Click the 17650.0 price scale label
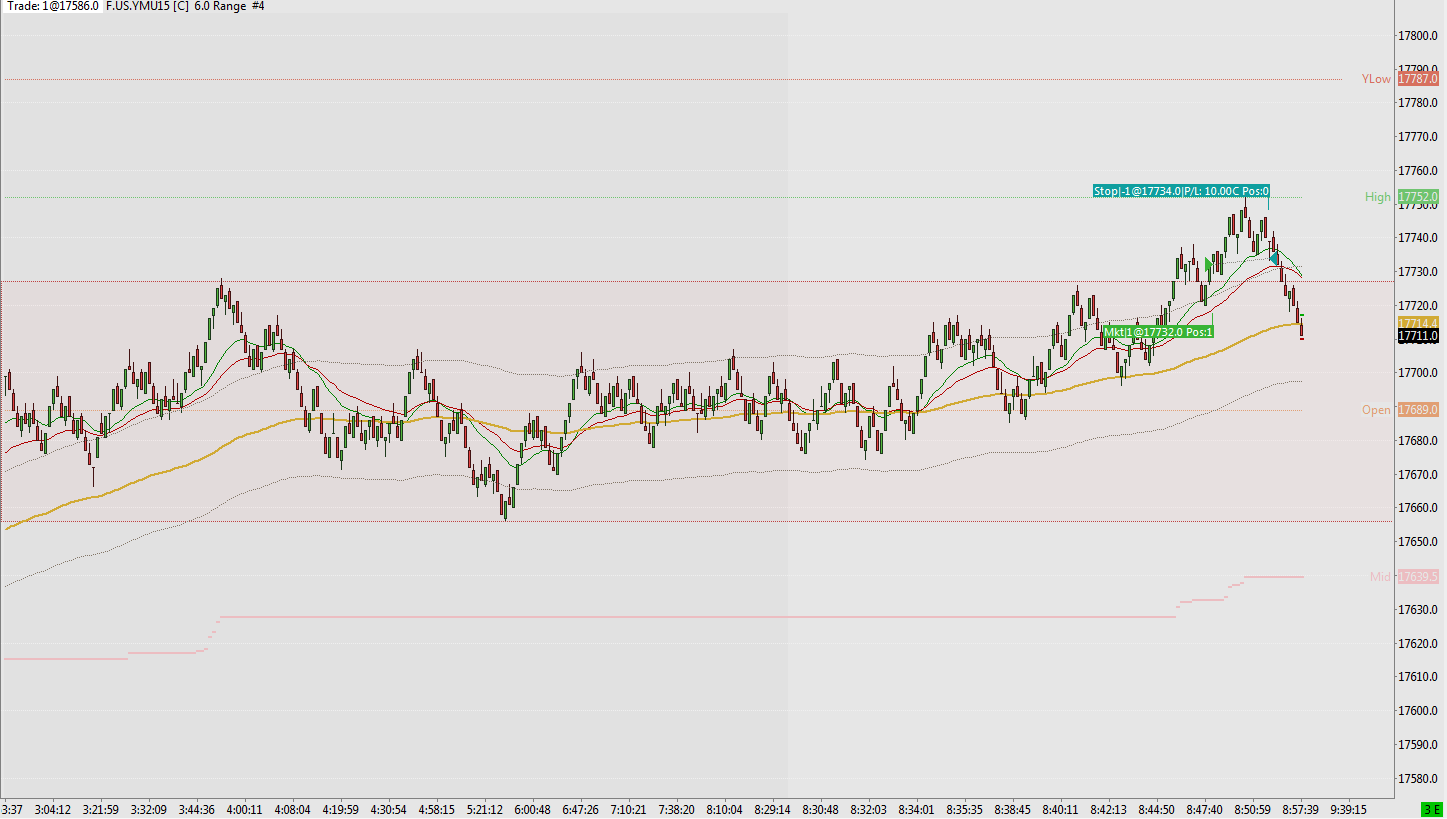 [x=1419, y=542]
